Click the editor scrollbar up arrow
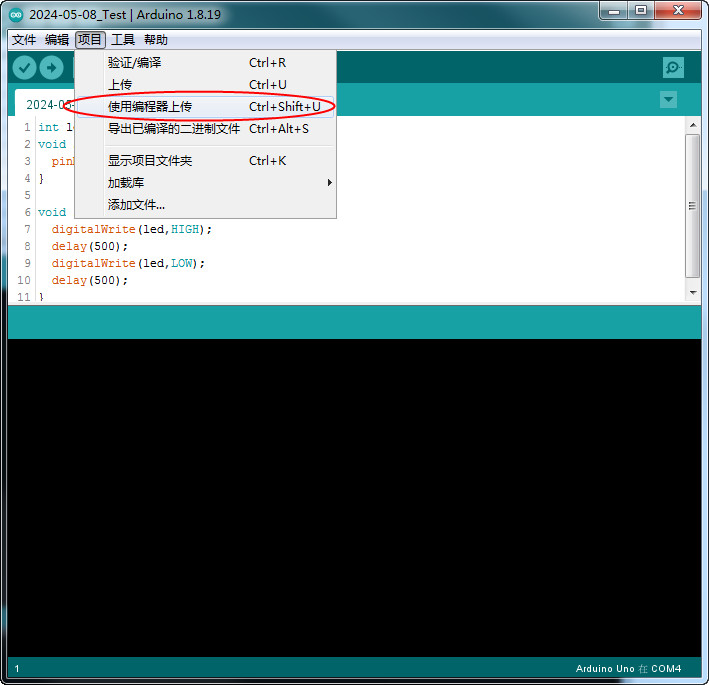Screen dimensions: 709x685 (693, 125)
